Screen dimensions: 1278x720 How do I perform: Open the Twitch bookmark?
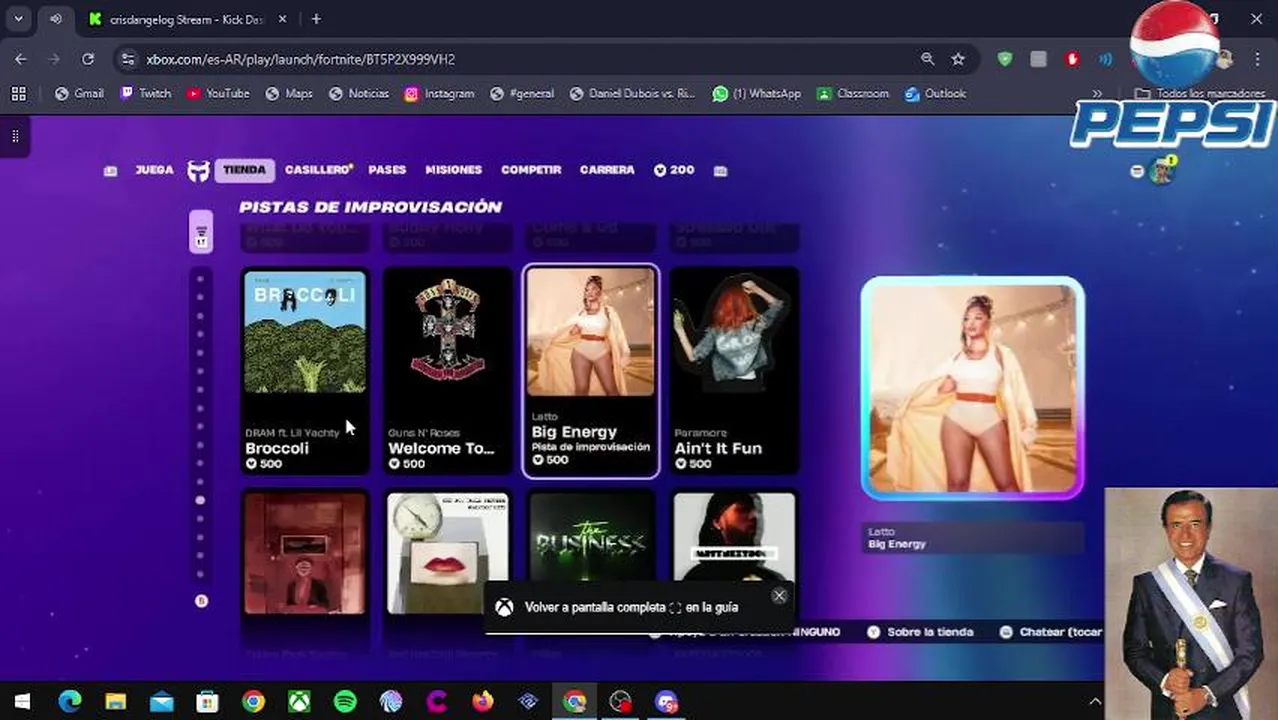145,93
